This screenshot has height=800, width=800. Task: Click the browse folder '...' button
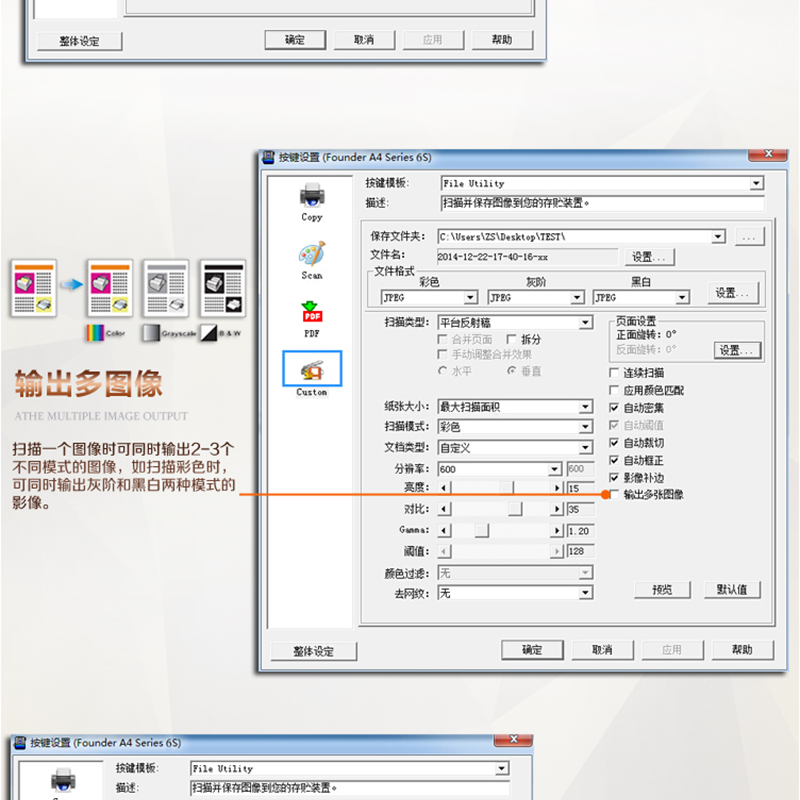pyautogui.click(x=750, y=237)
